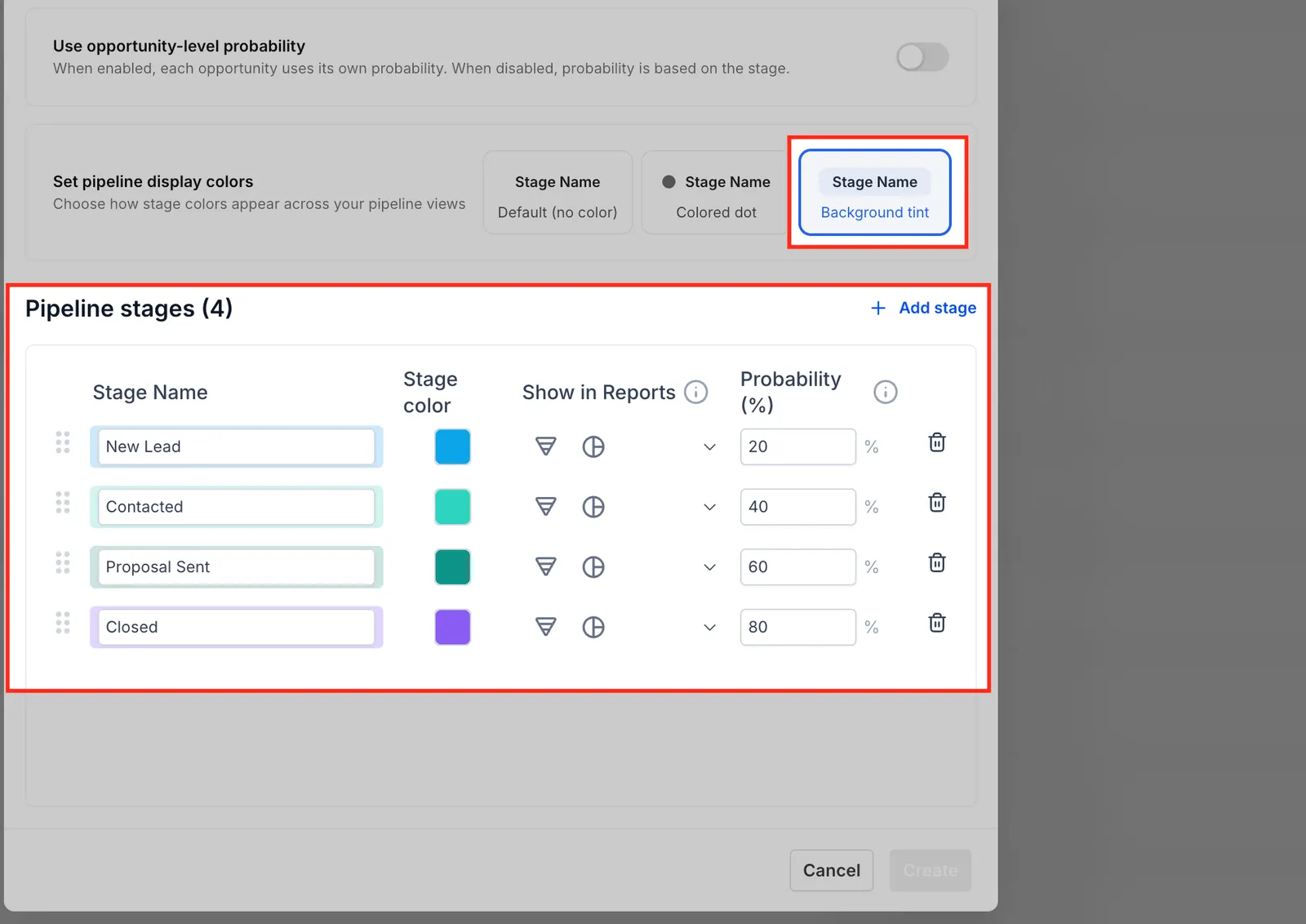Click pie chart icon in Contacted row
The height and width of the screenshot is (924, 1306).
[593, 507]
